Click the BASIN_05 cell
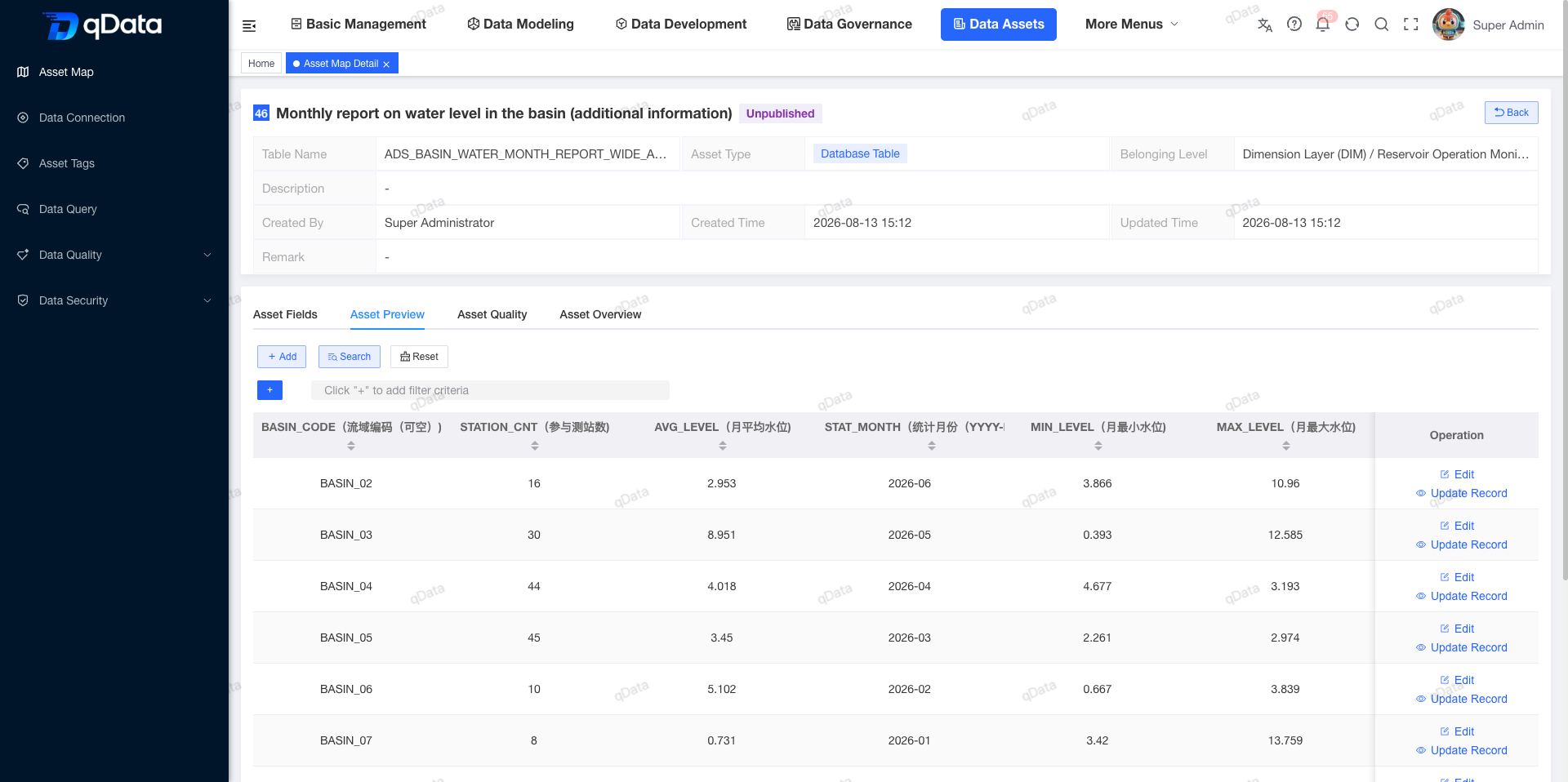The height and width of the screenshot is (782, 1568). [346, 638]
